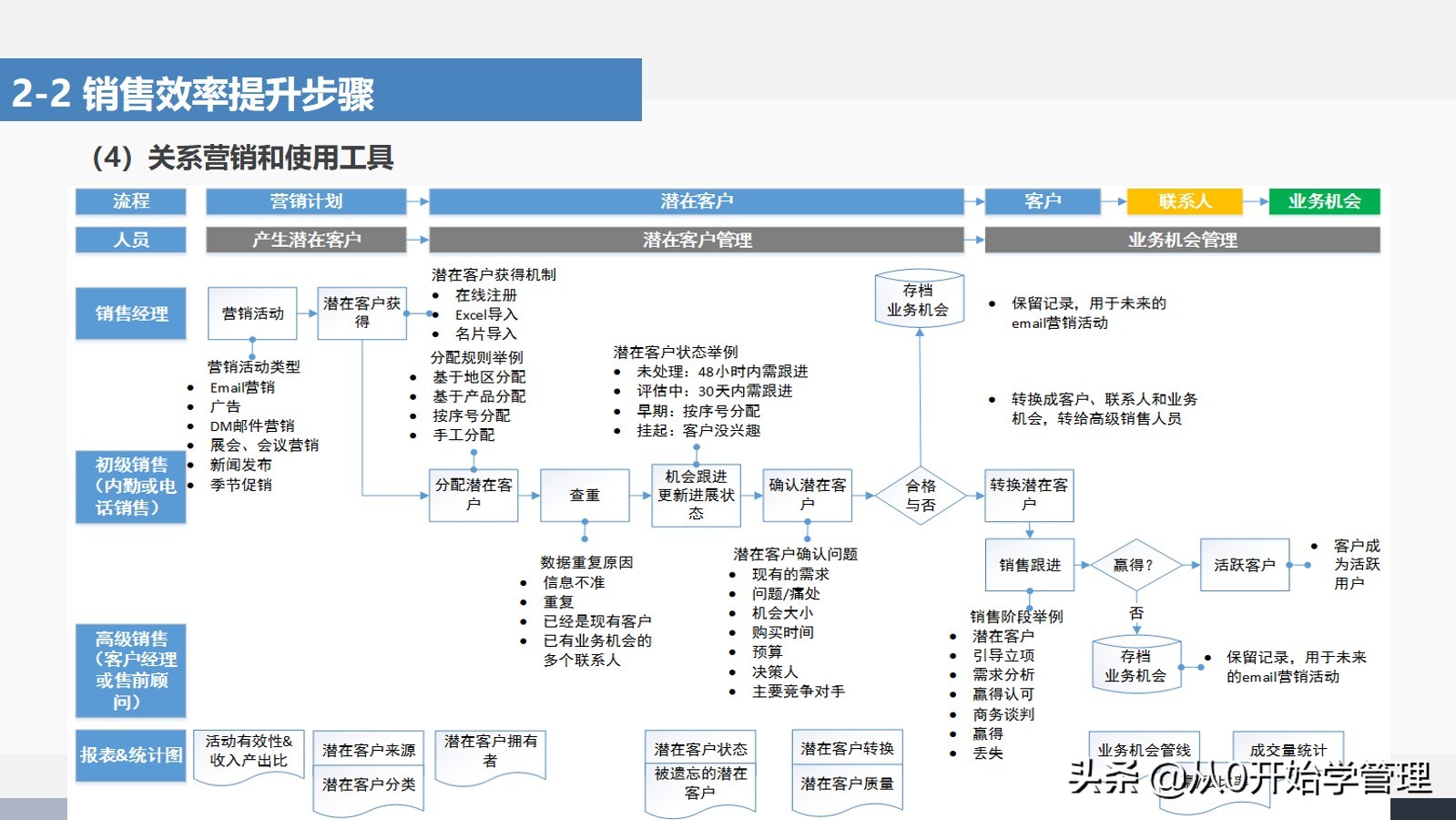Click the 潜在客户状态 report box
The width and height of the screenshot is (1456, 820).
click(700, 748)
